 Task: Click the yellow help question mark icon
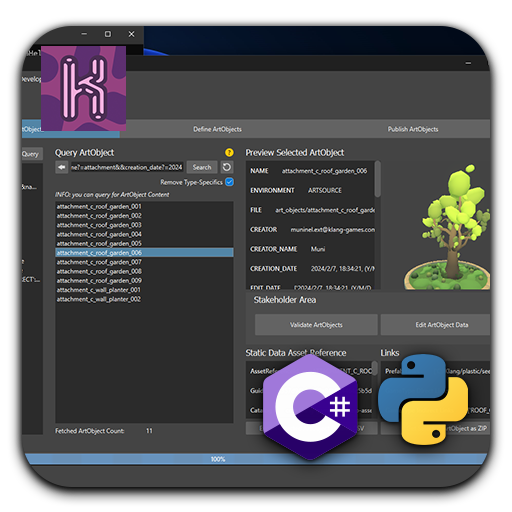pos(229,152)
